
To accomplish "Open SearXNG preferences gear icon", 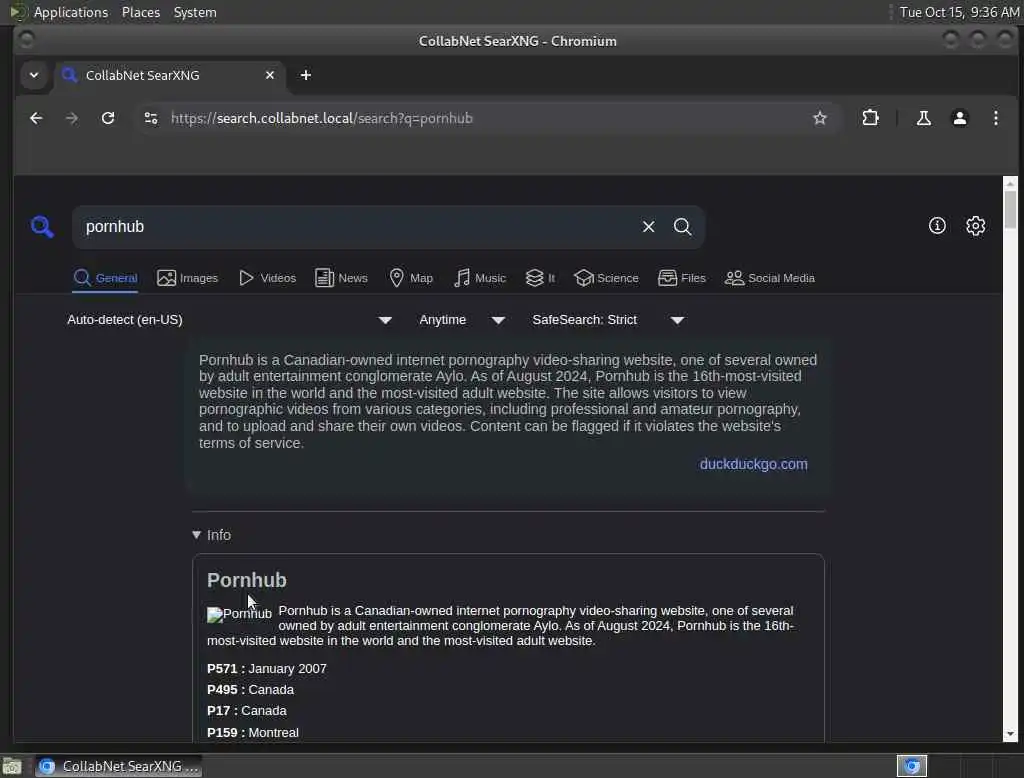I will tap(976, 226).
